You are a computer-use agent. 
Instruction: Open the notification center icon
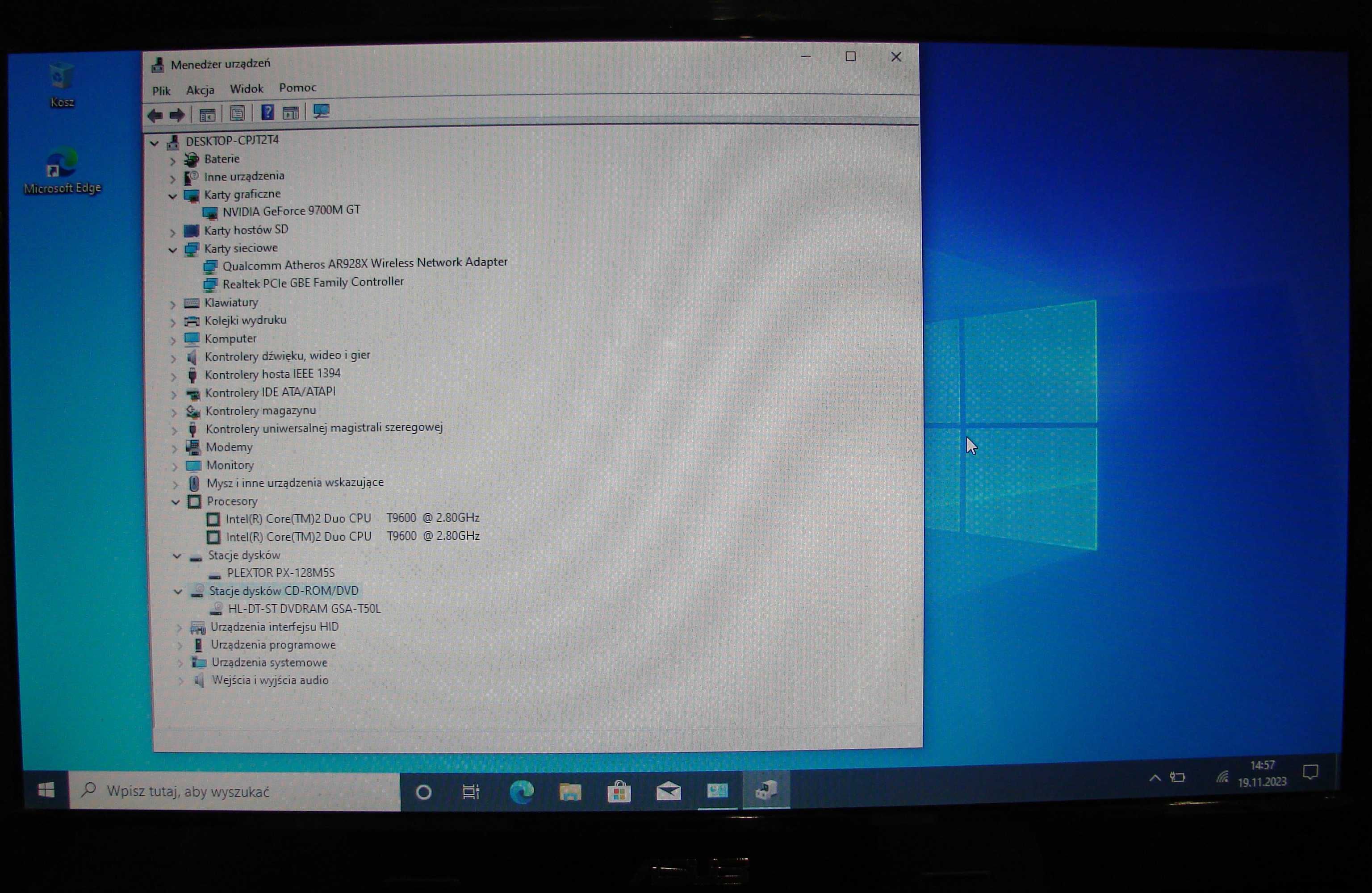[1310, 772]
